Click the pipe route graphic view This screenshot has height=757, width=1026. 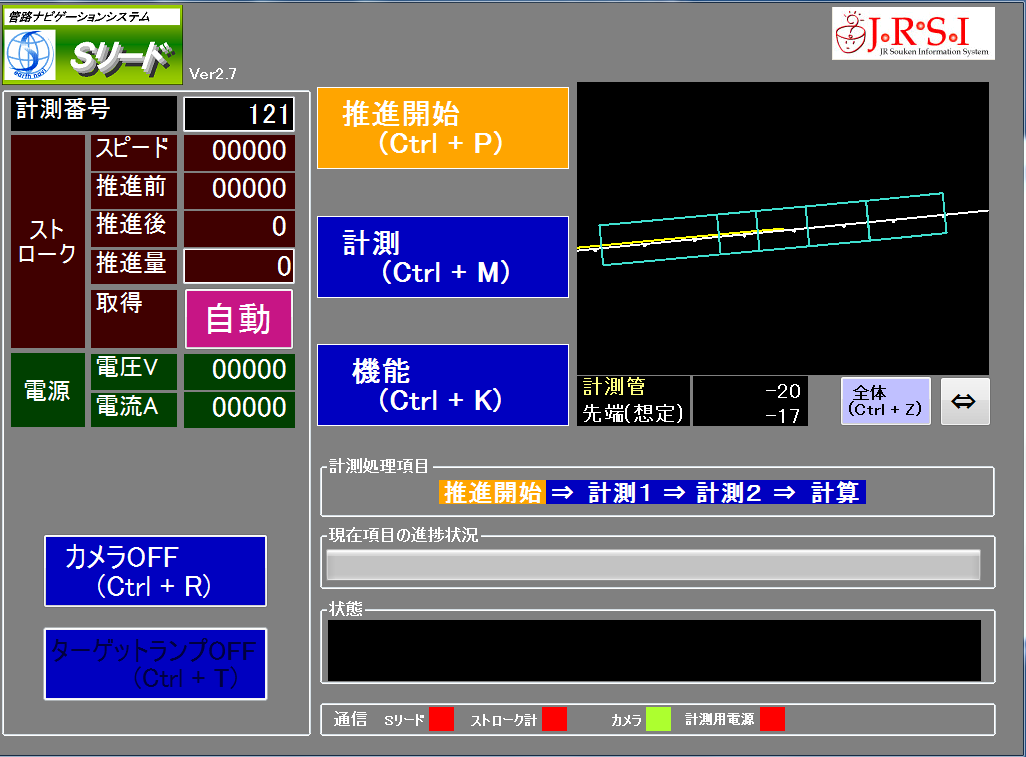click(x=783, y=228)
